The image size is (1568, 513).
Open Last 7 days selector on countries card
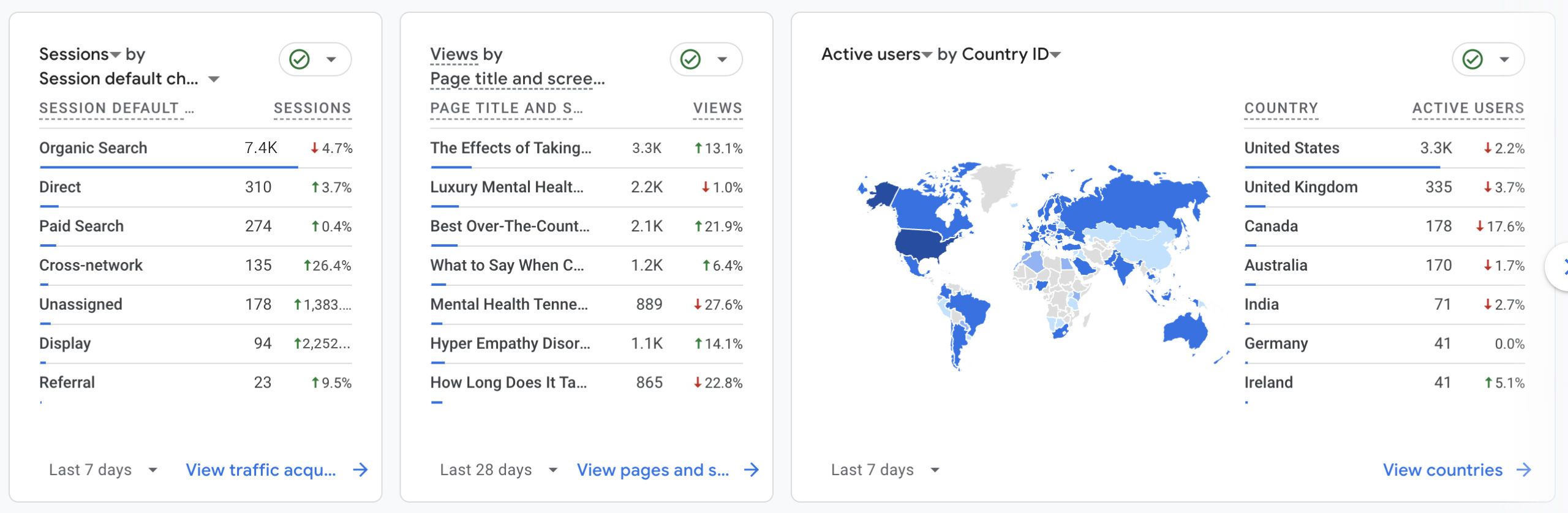[x=884, y=470]
